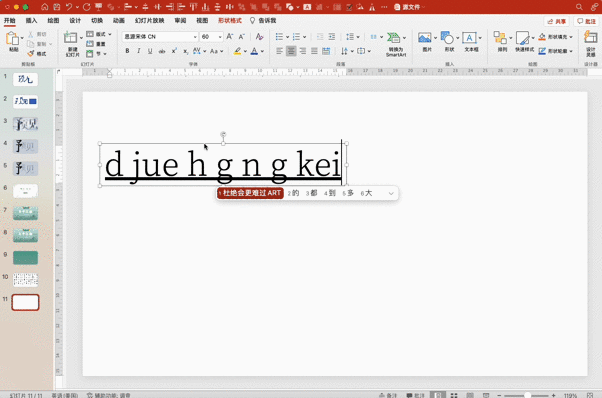Open the Design Ideas icon
The image size is (602, 398).
point(590,38)
